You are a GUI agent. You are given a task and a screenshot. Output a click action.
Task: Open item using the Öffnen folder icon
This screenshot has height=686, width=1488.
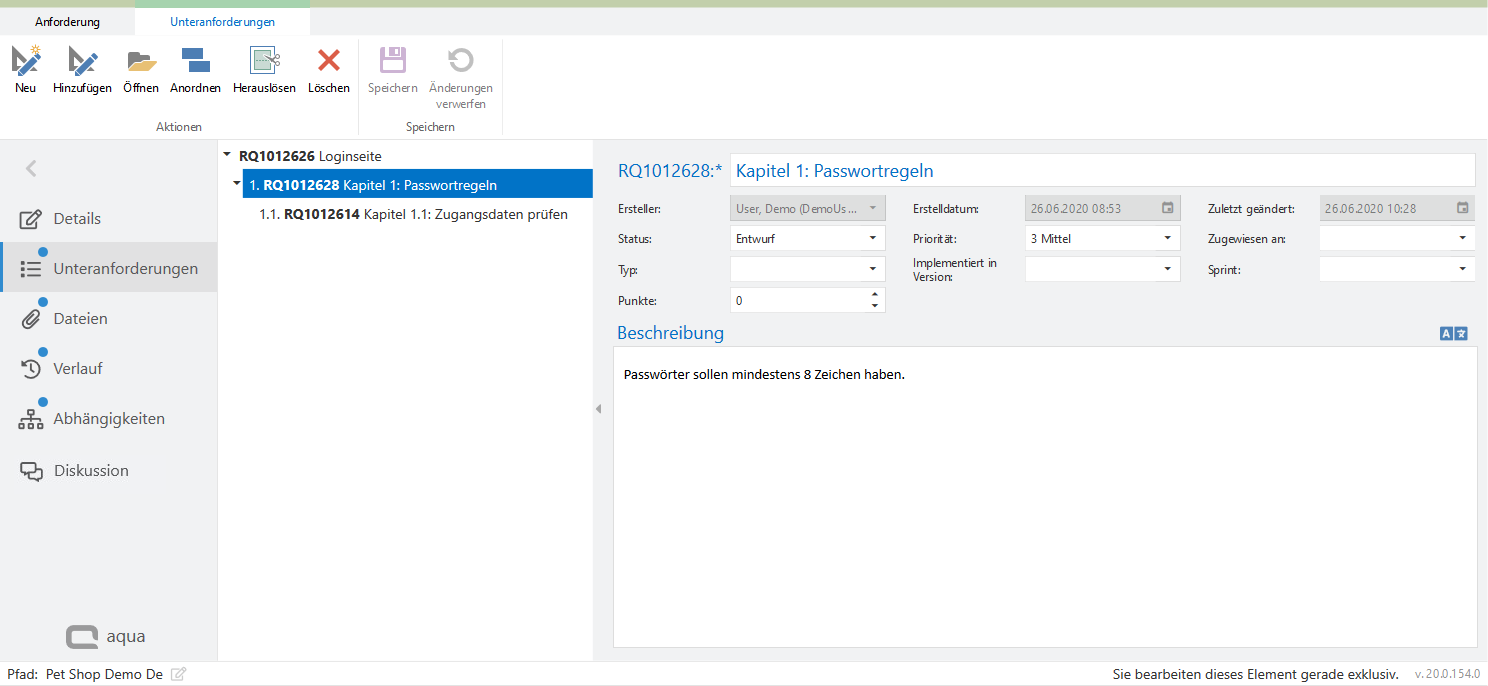point(141,62)
